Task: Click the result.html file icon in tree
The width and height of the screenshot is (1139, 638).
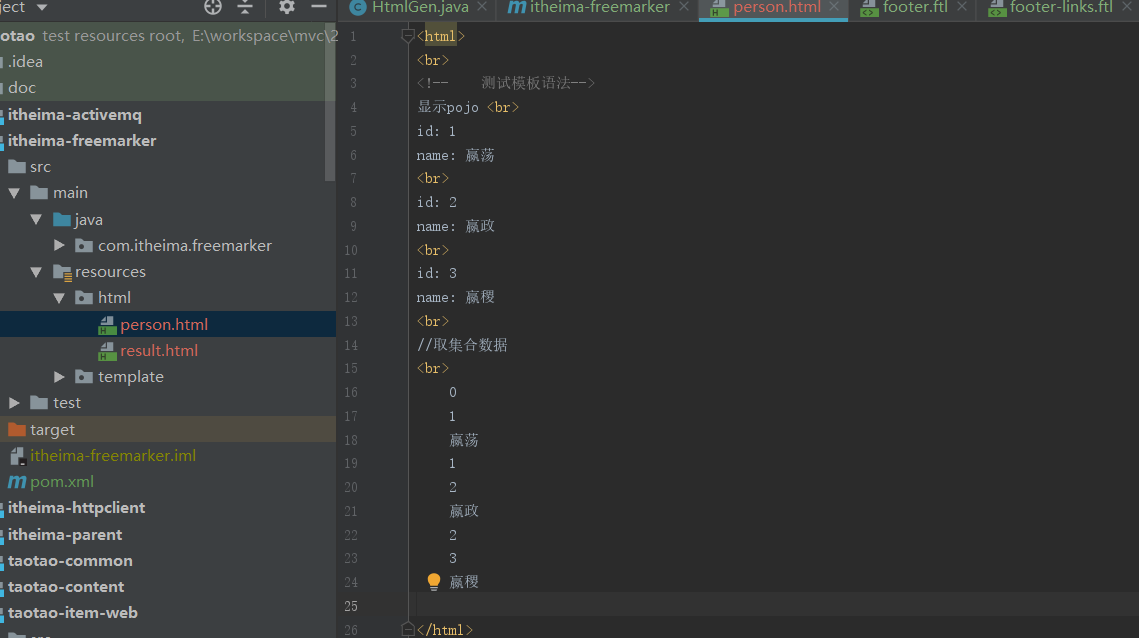Action: (107, 351)
